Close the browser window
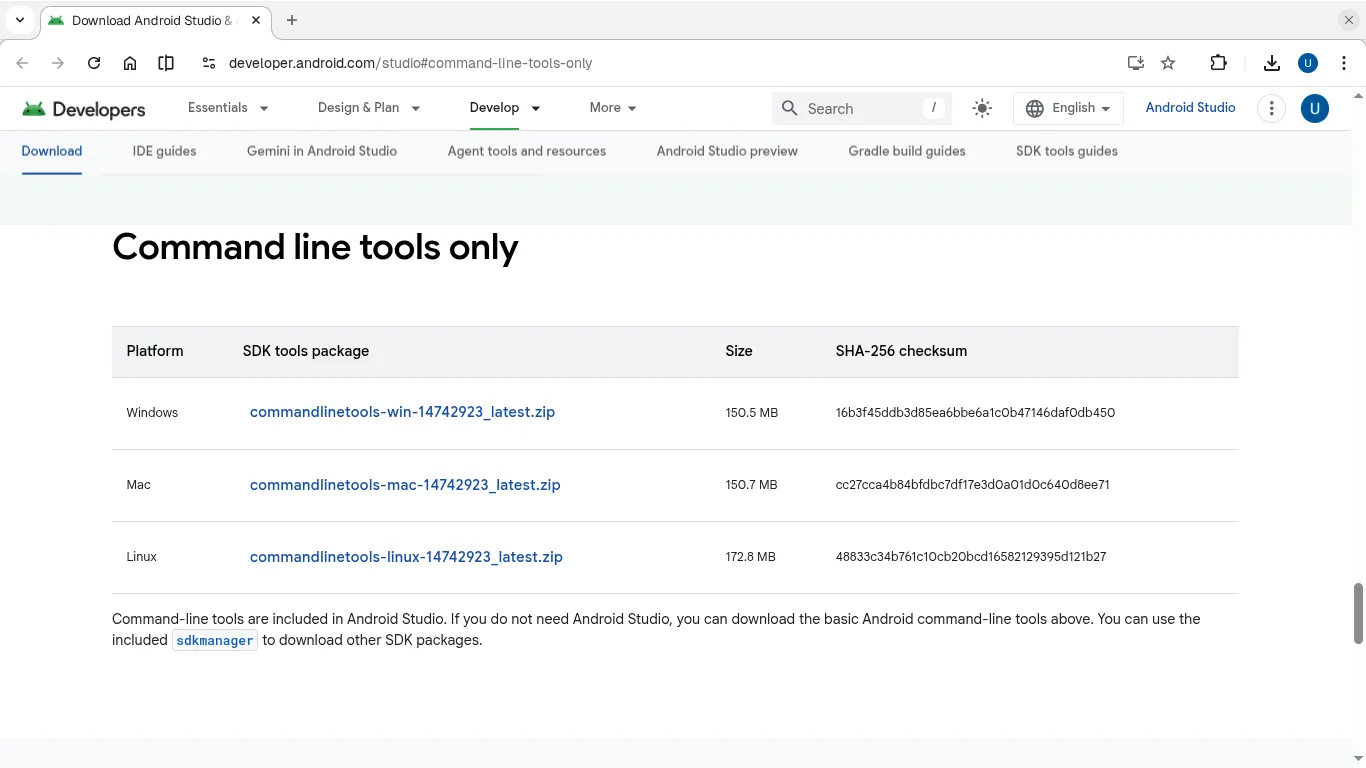This screenshot has width=1366, height=768. point(1348,20)
